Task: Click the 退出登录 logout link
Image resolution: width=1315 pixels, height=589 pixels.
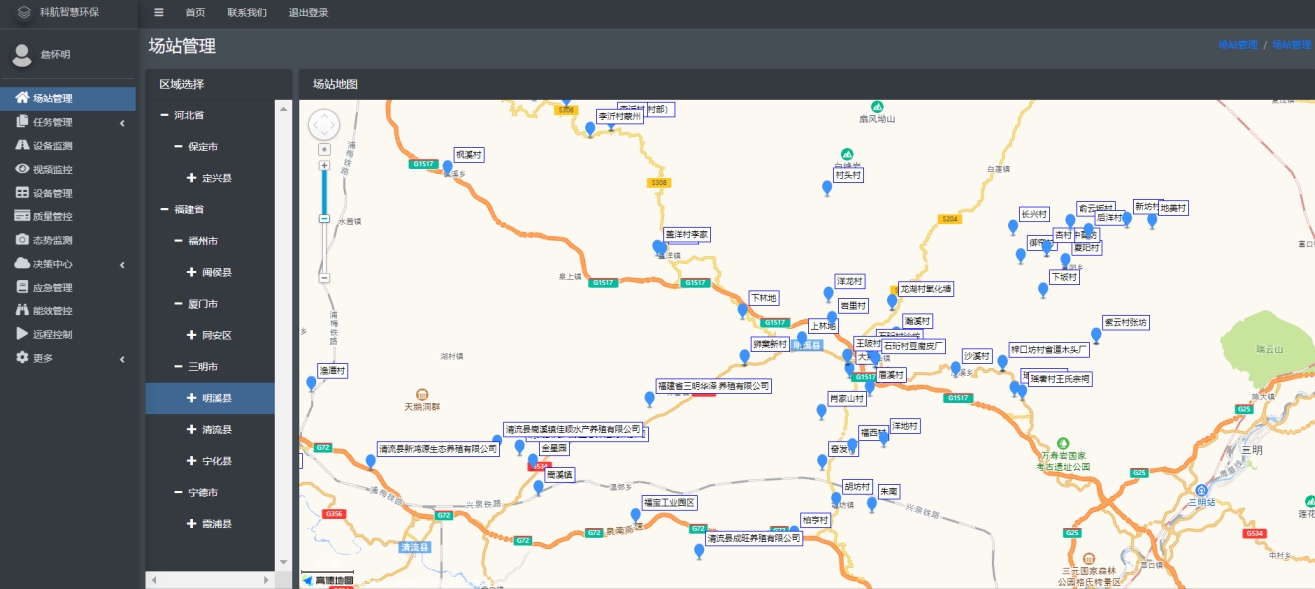Action: click(308, 13)
